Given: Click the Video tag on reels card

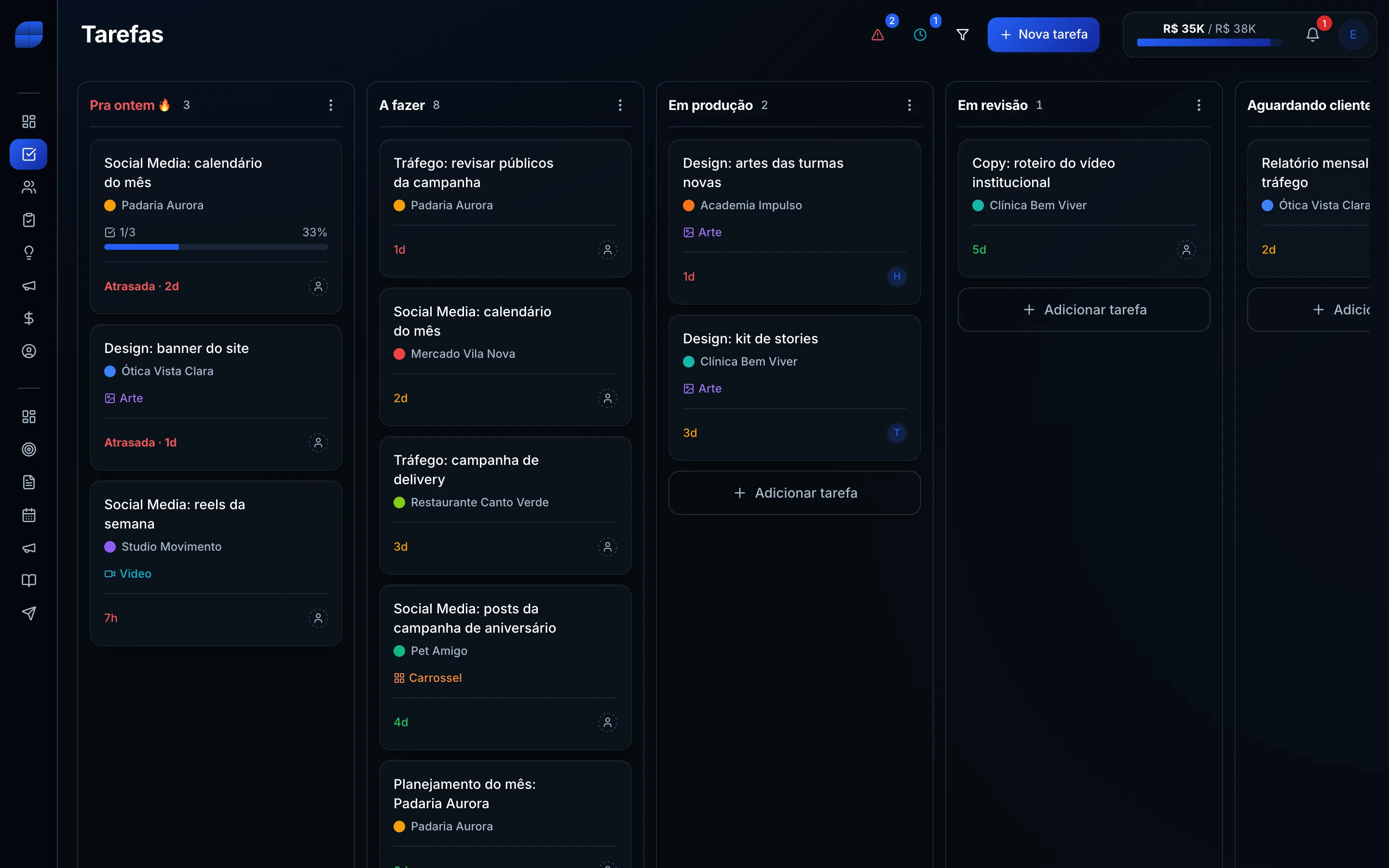Looking at the screenshot, I should [x=128, y=574].
